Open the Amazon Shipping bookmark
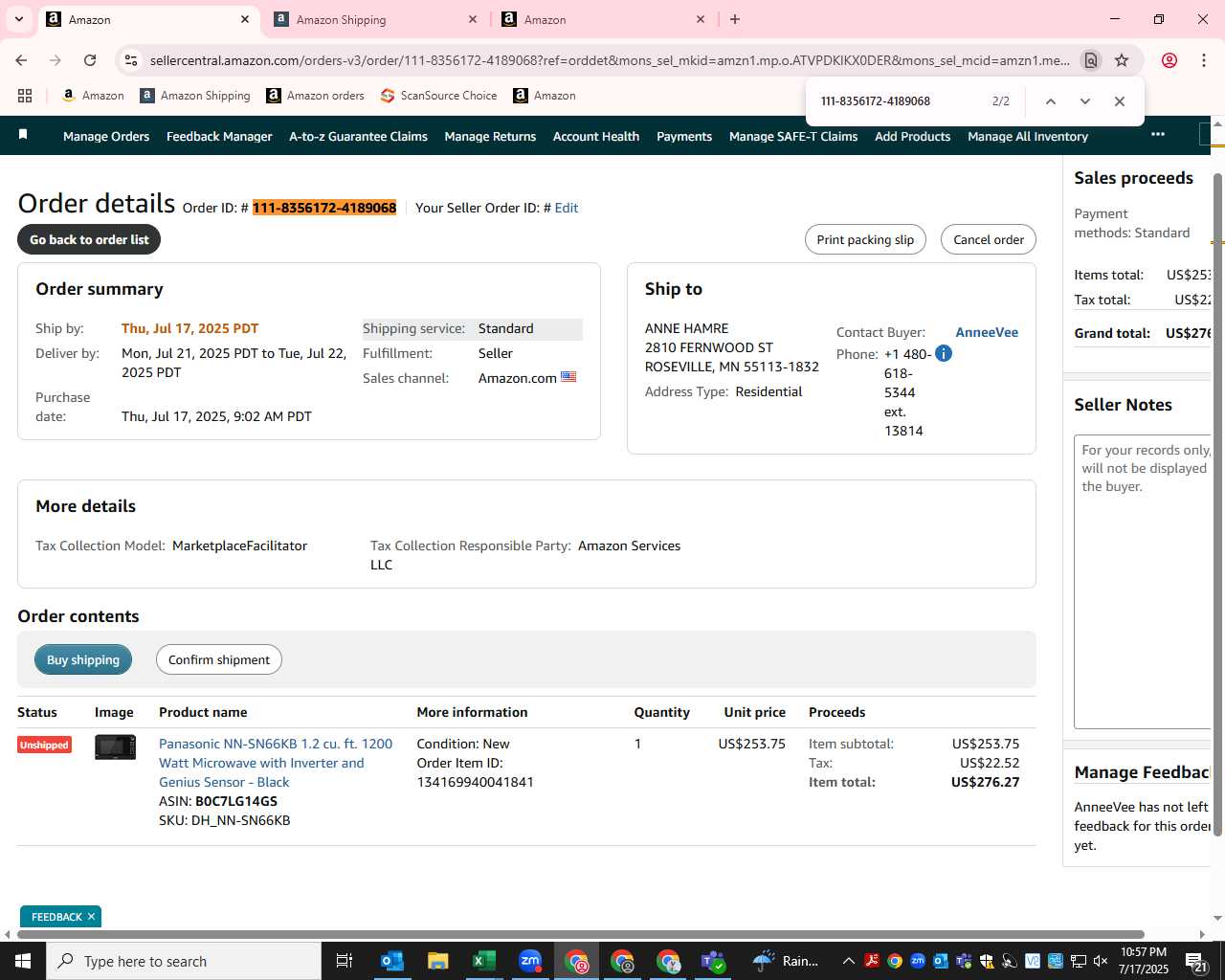The height and width of the screenshot is (980, 1225). [x=195, y=96]
